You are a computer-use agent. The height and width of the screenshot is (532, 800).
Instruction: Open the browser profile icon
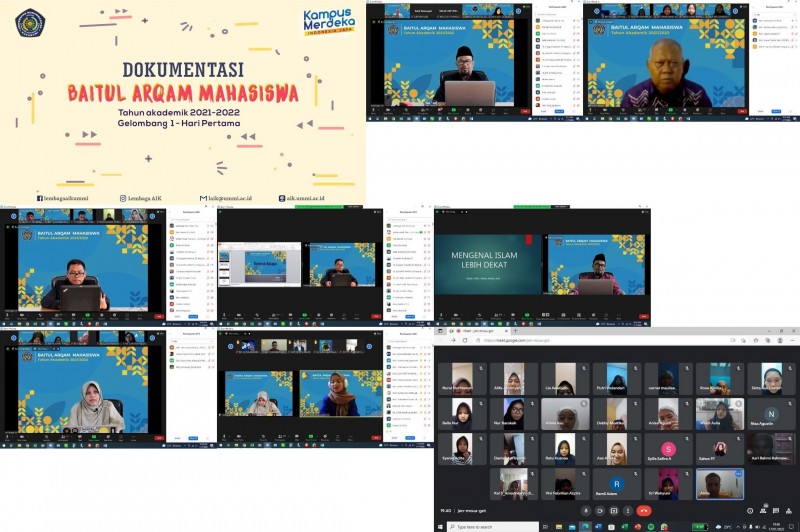tap(780, 340)
